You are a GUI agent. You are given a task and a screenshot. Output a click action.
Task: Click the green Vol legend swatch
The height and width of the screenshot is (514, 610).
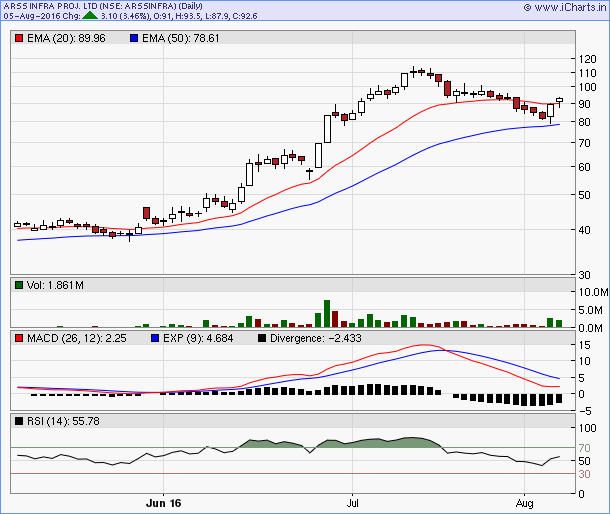tap(19, 285)
